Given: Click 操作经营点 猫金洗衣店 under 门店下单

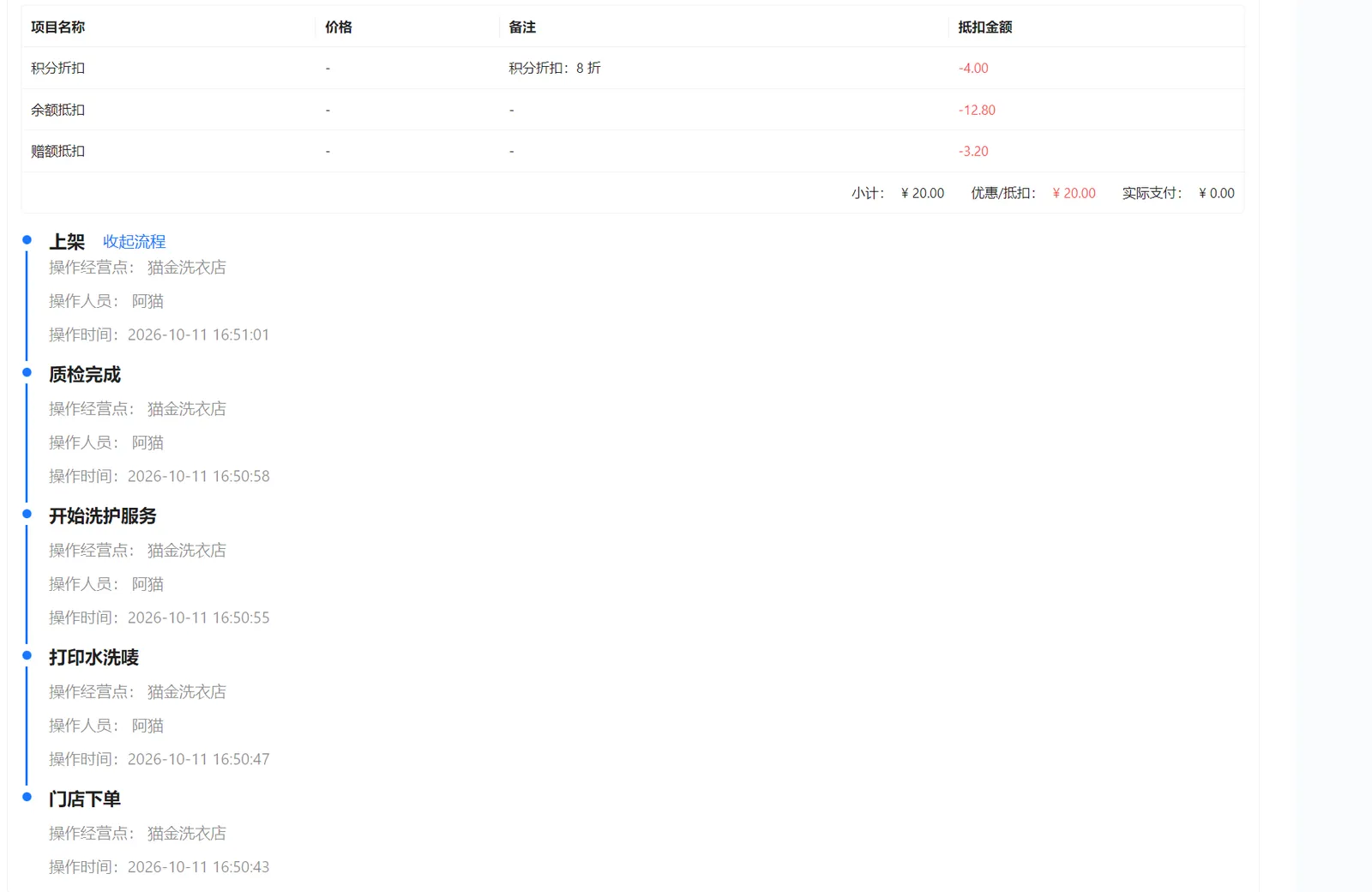Looking at the screenshot, I should pyautogui.click(x=137, y=834).
